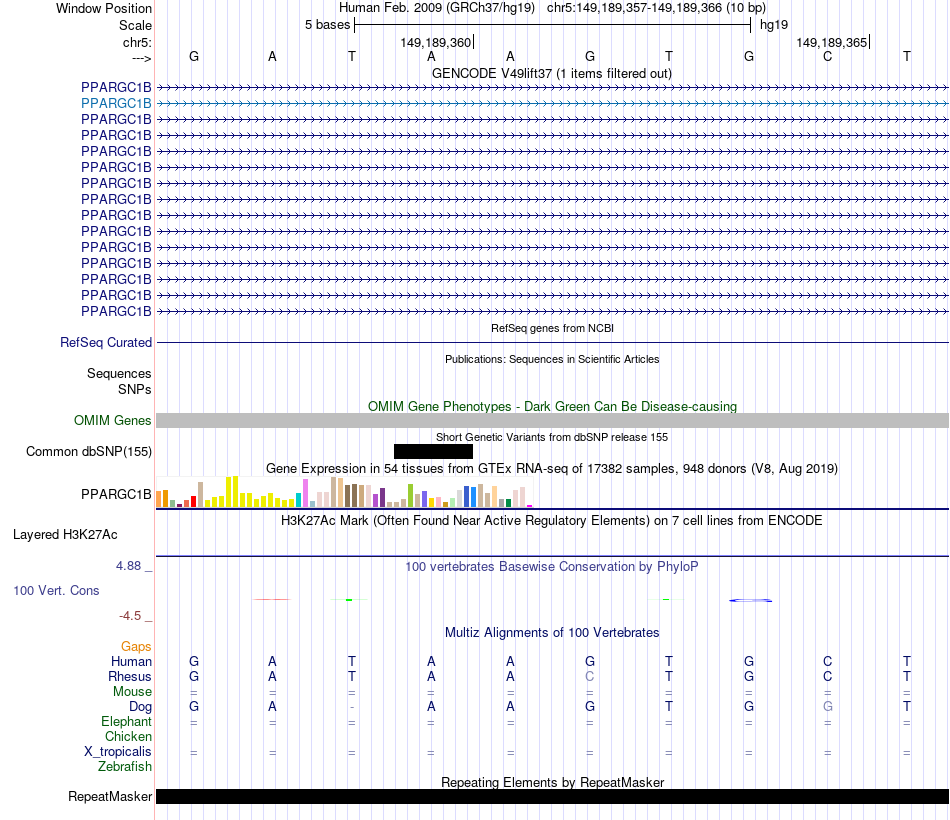Viewport: 950px width, 820px height.
Task: Open the OMIM Gene Phenotypes track title
Action: click(x=552, y=406)
